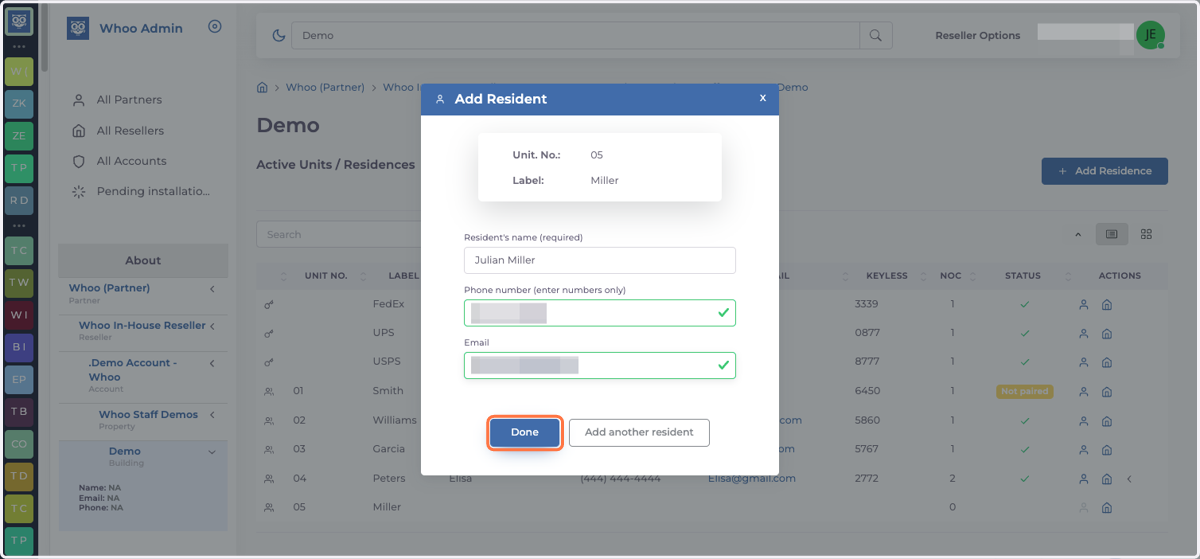Click the ZE workspace tile in left strip

[19, 135]
